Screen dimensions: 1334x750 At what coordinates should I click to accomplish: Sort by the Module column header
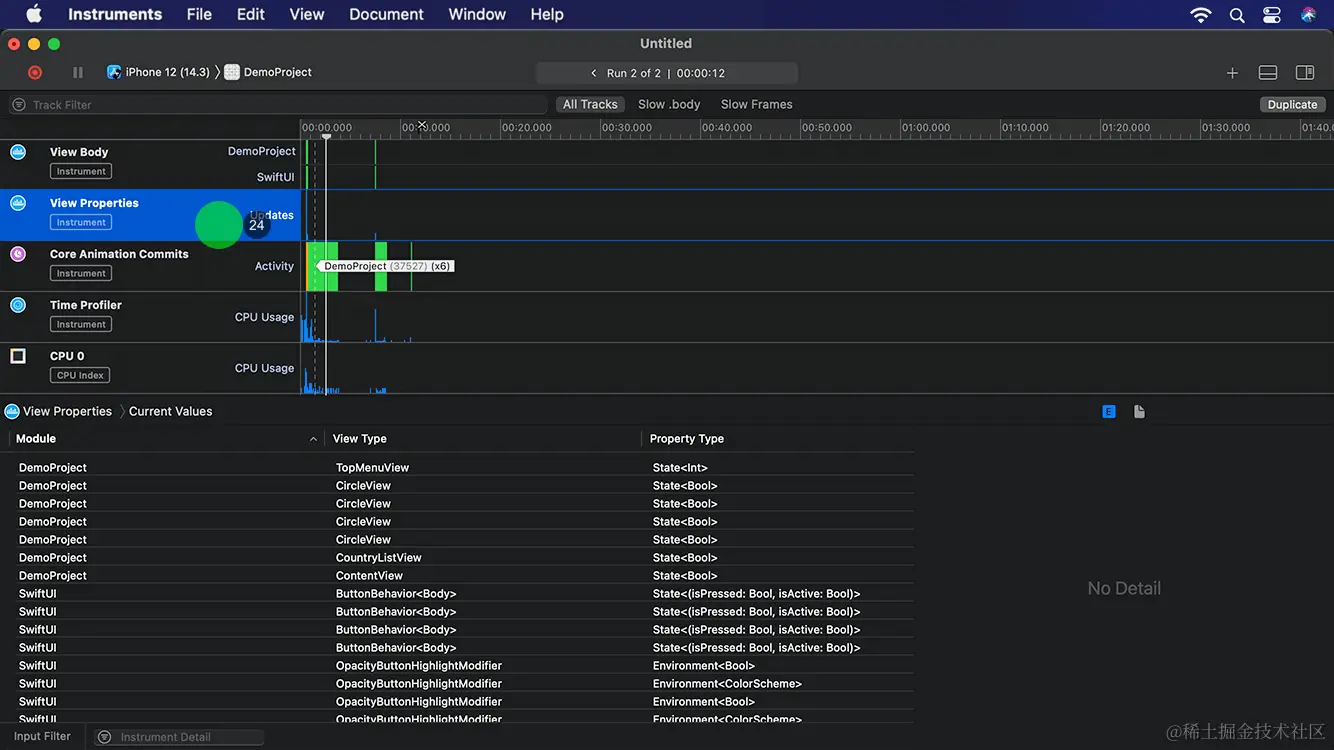tap(36, 439)
